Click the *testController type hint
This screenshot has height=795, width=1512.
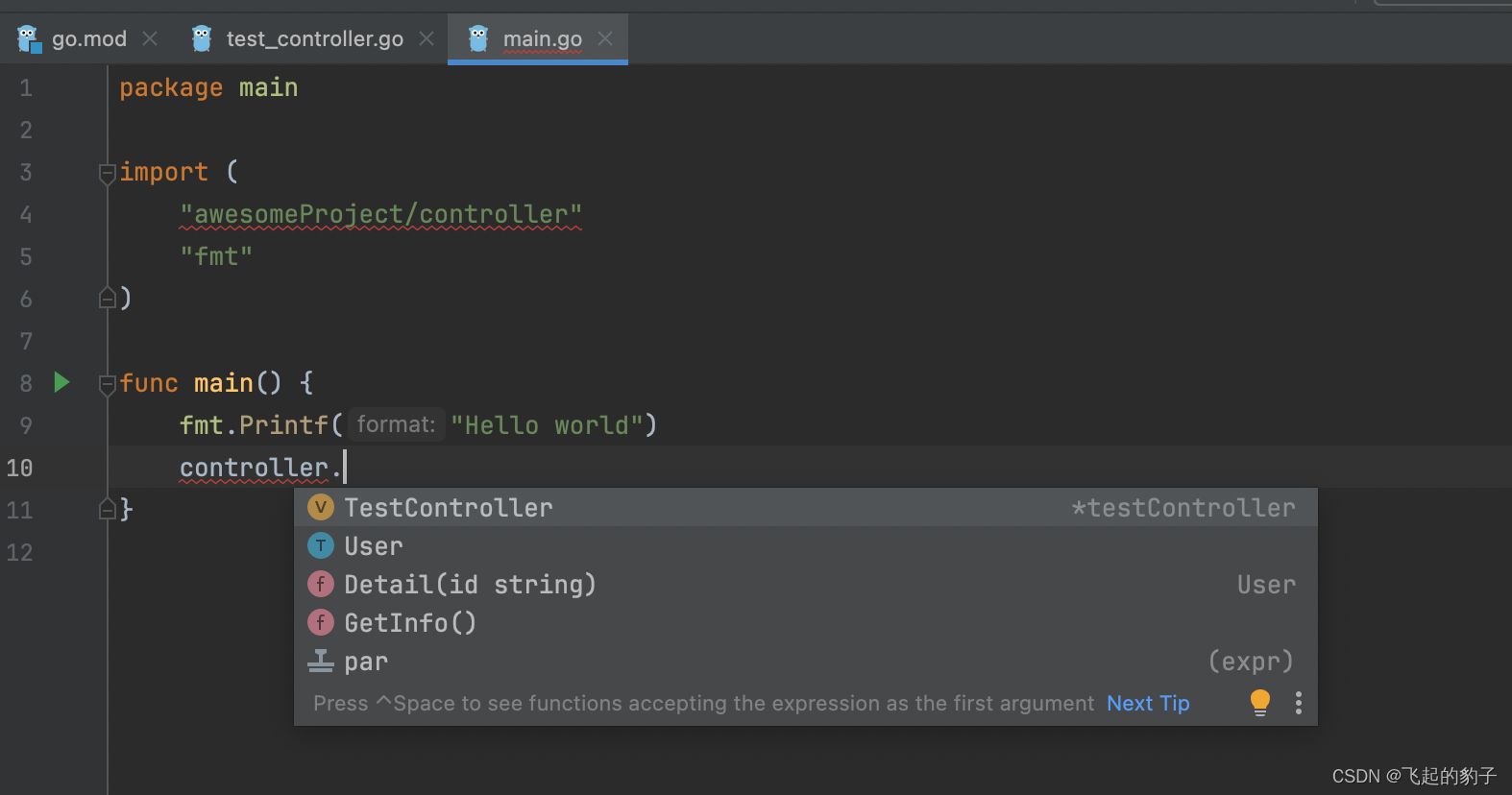coord(1183,507)
